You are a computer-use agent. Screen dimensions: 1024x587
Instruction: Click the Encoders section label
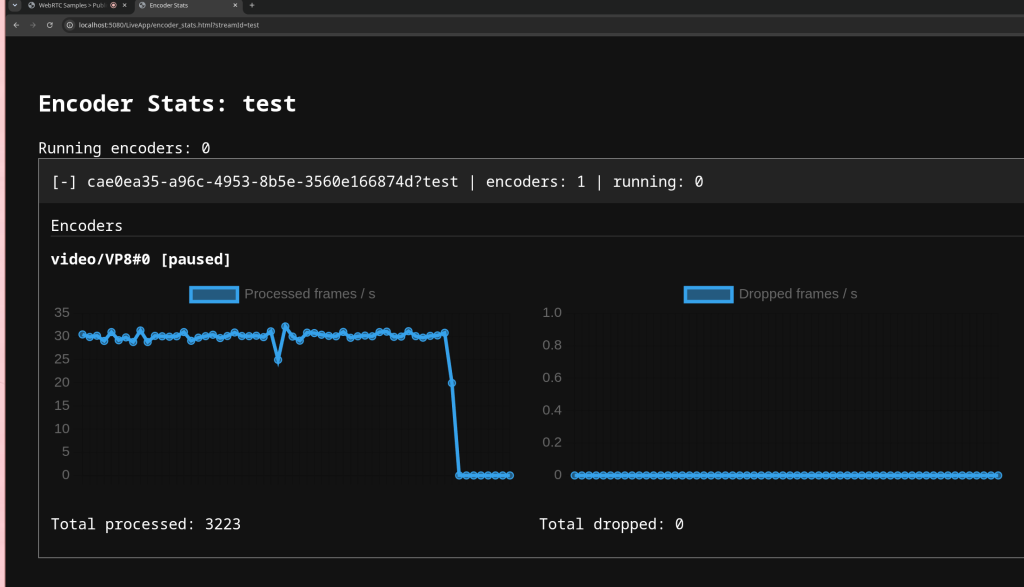[87, 226]
